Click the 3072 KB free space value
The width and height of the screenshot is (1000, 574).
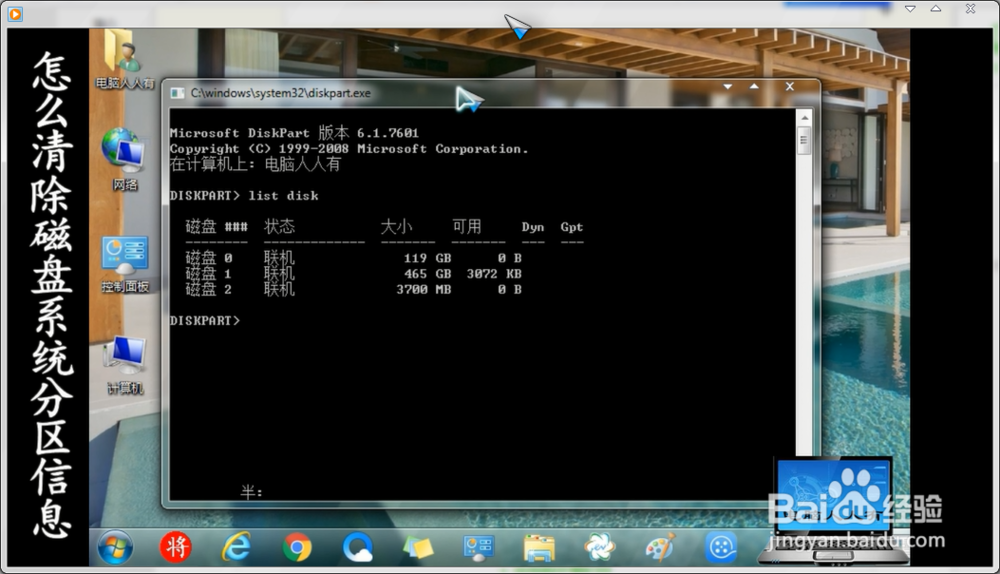(x=494, y=274)
